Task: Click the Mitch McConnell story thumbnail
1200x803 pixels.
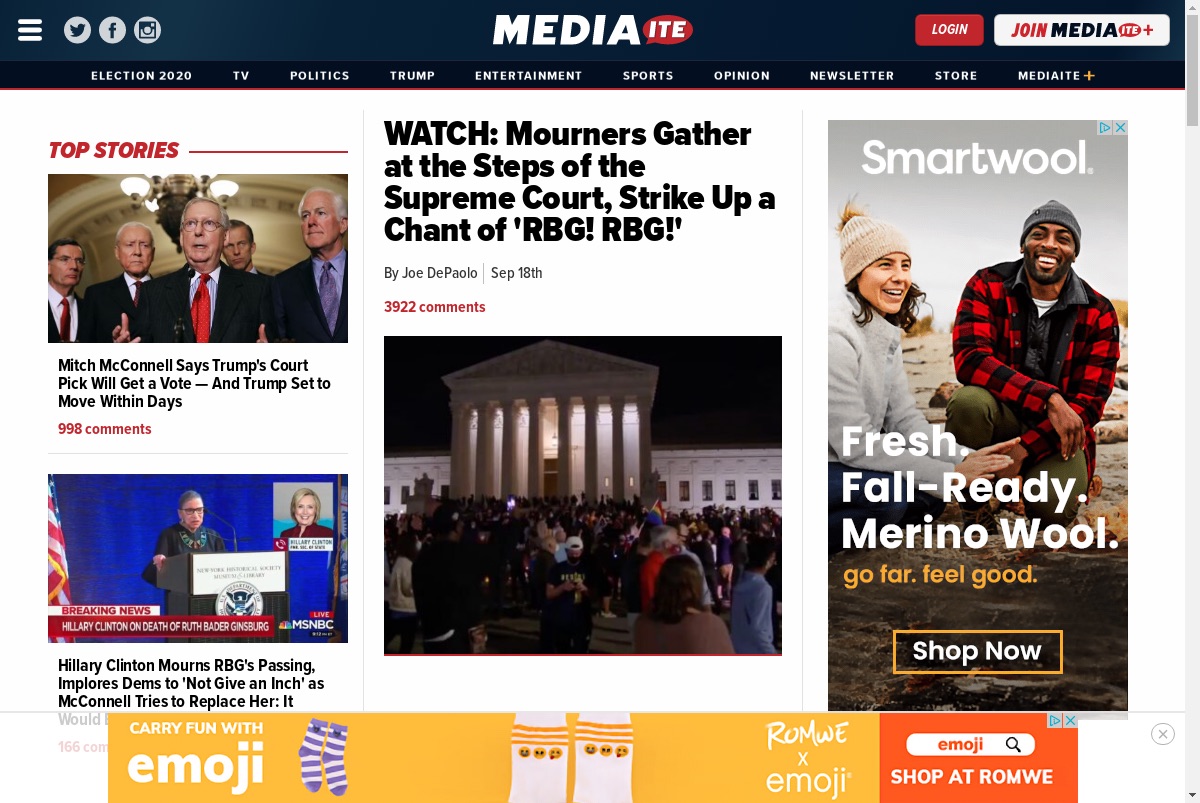Action: 198,258
